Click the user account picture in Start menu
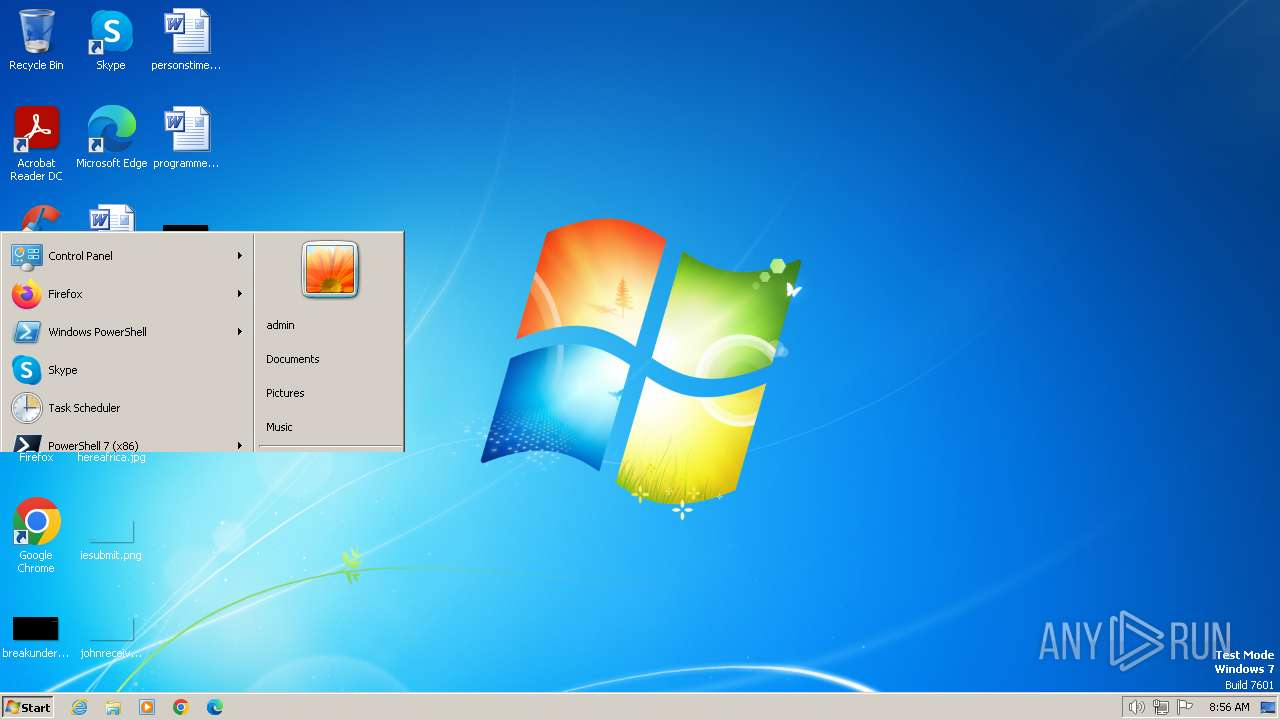This screenshot has height=720, width=1280. pos(330,269)
